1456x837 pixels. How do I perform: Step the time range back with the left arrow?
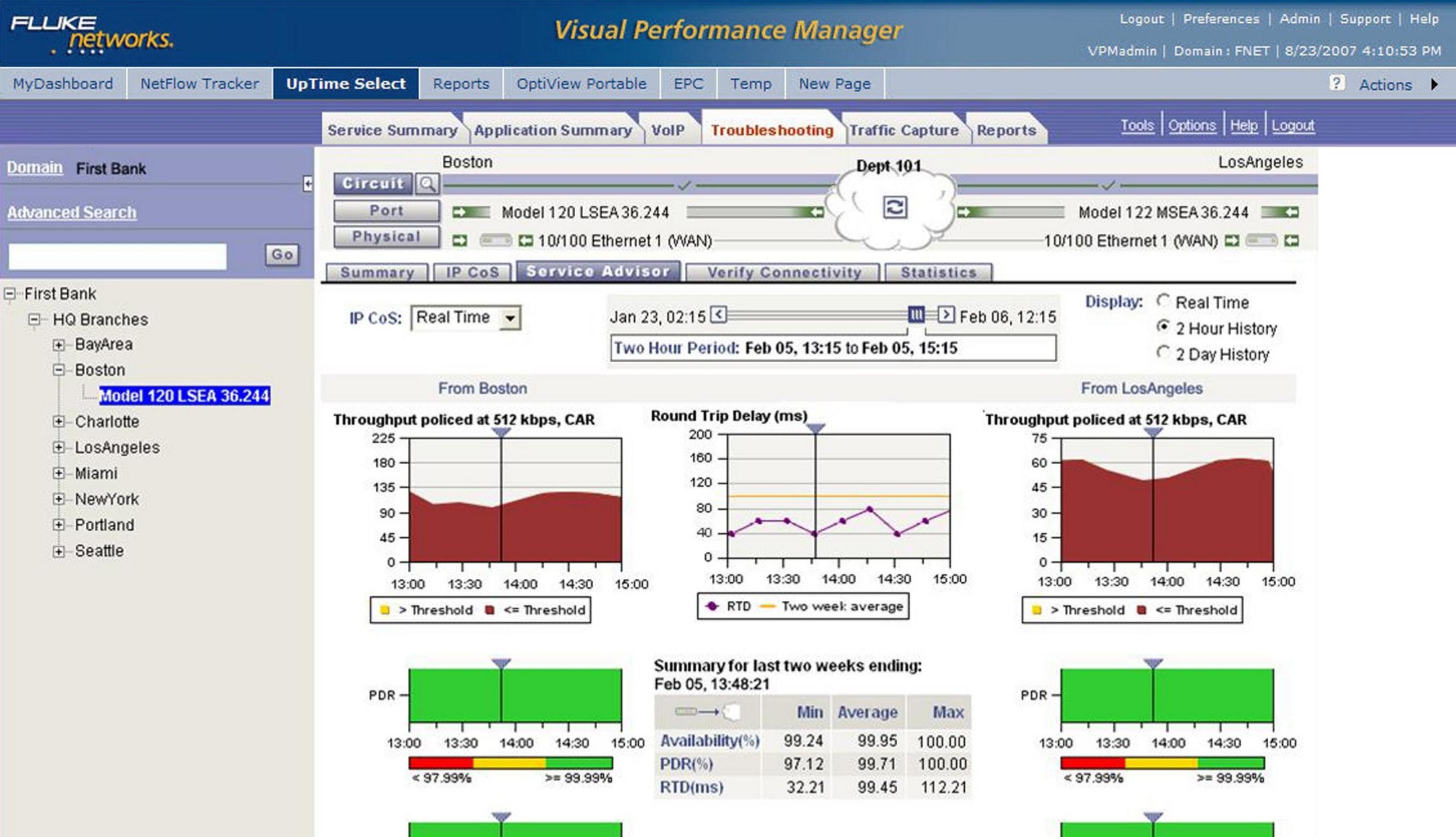click(x=718, y=315)
